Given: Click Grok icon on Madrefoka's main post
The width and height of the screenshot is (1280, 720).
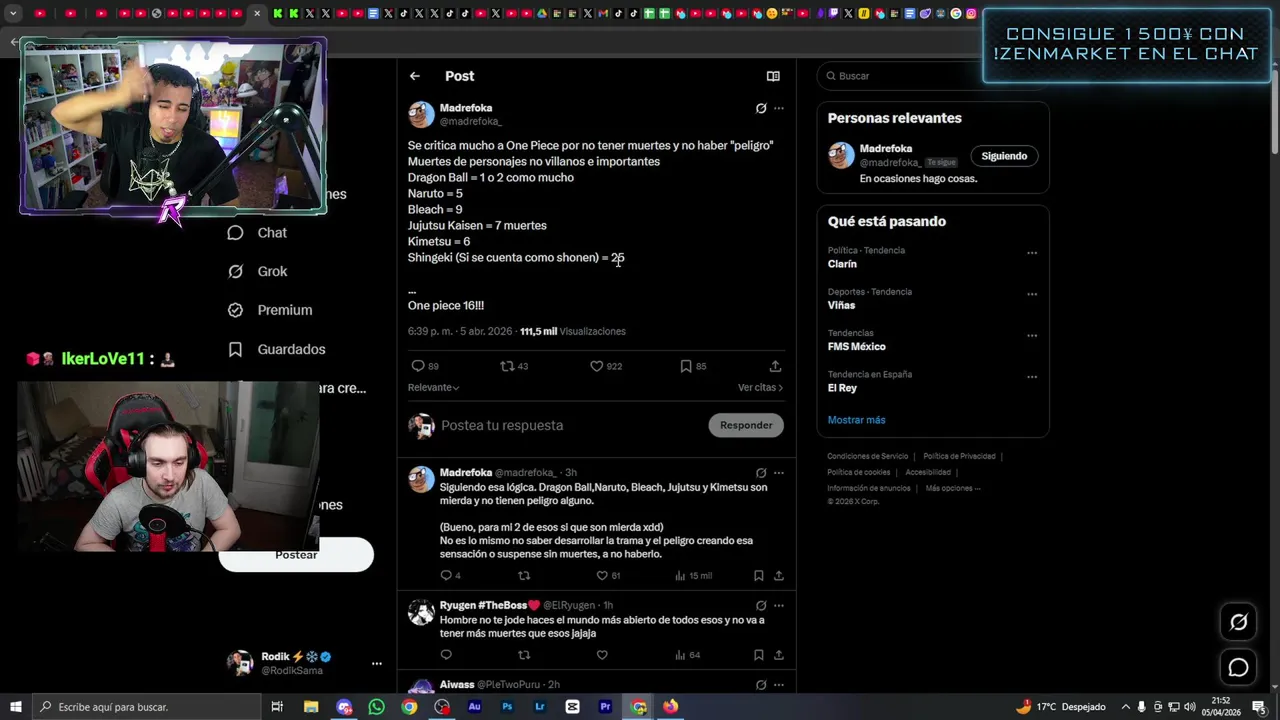Looking at the screenshot, I should [761, 108].
